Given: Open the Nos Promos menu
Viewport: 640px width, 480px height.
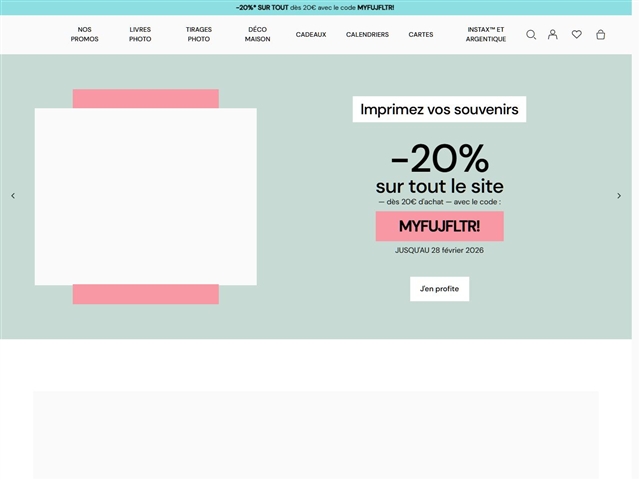Looking at the screenshot, I should click(x=85, y=34).
